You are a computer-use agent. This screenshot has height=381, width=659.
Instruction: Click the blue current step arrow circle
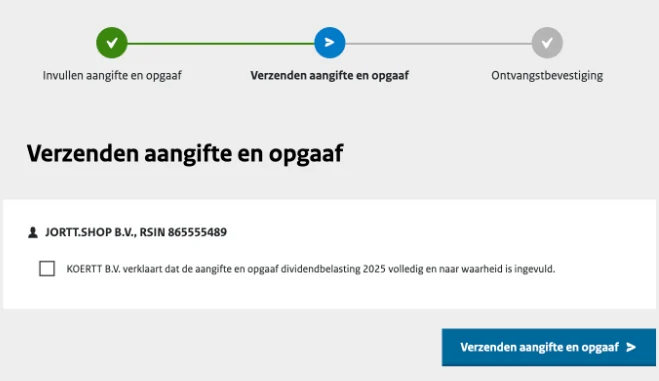330,43
